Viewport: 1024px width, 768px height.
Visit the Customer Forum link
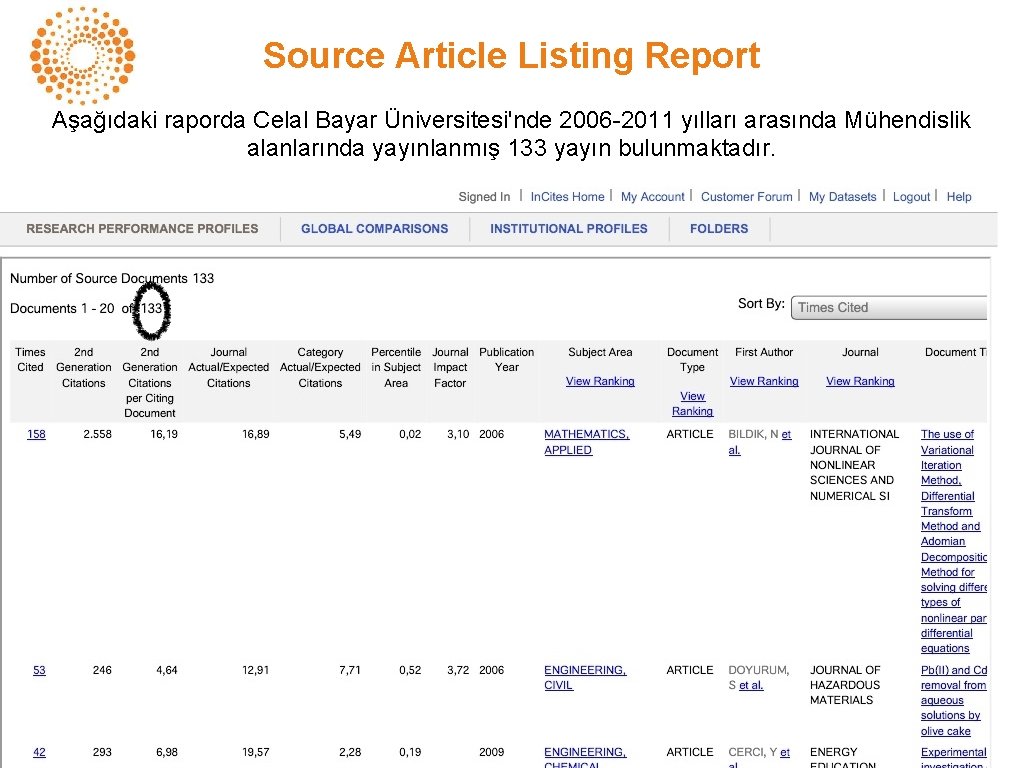tap(746, 197)
